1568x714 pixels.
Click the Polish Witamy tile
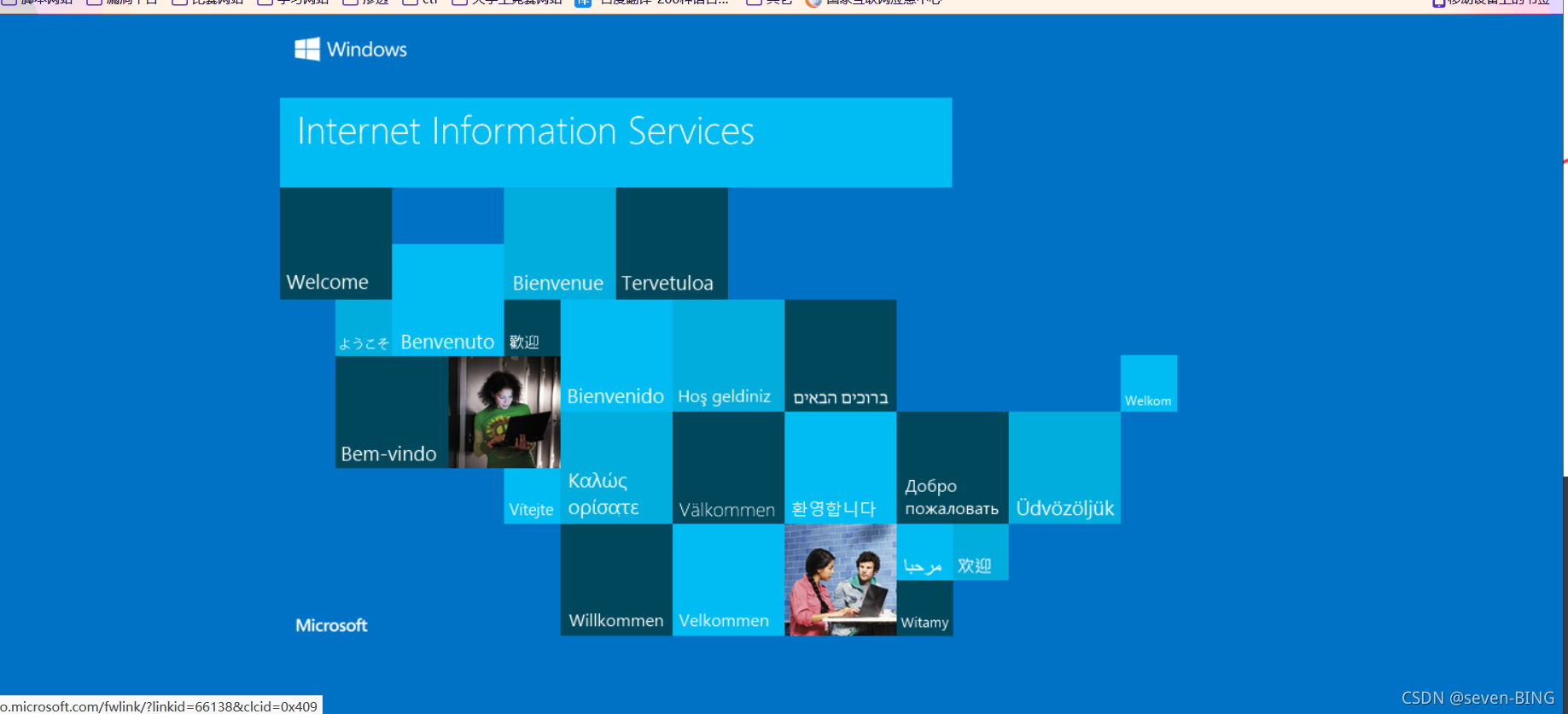coord(924,608)
